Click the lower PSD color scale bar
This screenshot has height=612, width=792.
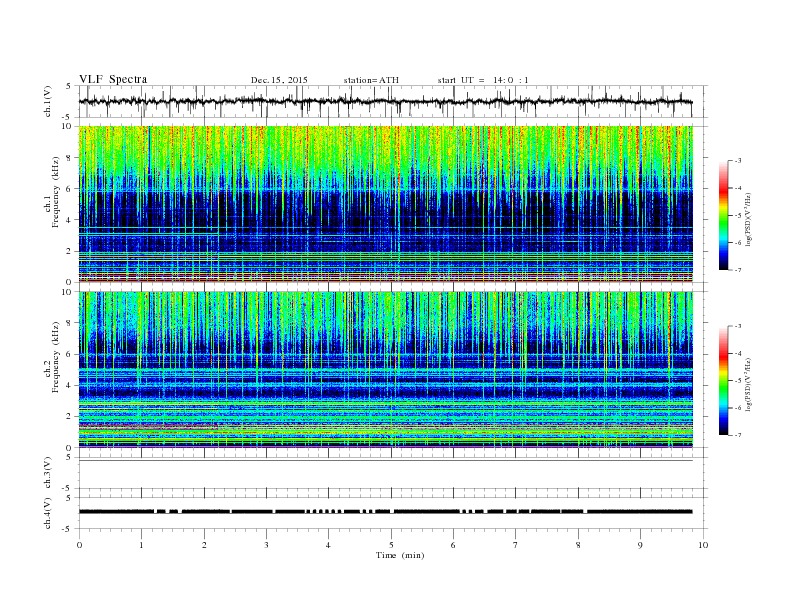coord(723,381)
